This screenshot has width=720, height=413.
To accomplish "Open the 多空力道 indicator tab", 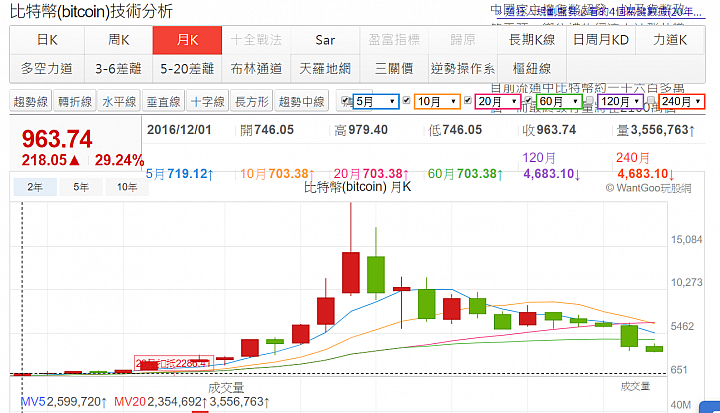I will click(47, 69).
